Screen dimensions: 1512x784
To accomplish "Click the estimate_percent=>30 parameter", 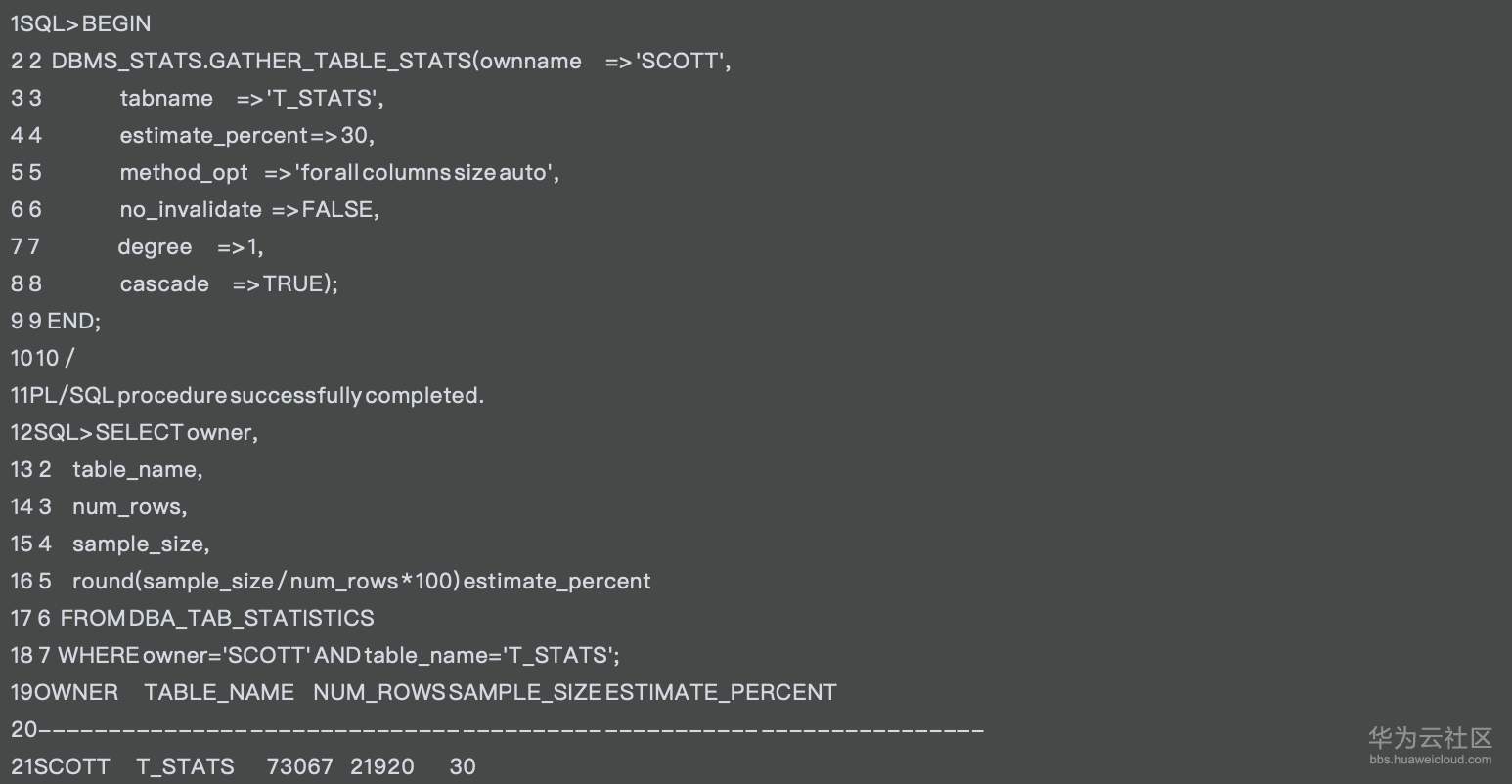I will click(x=246, y=135).
